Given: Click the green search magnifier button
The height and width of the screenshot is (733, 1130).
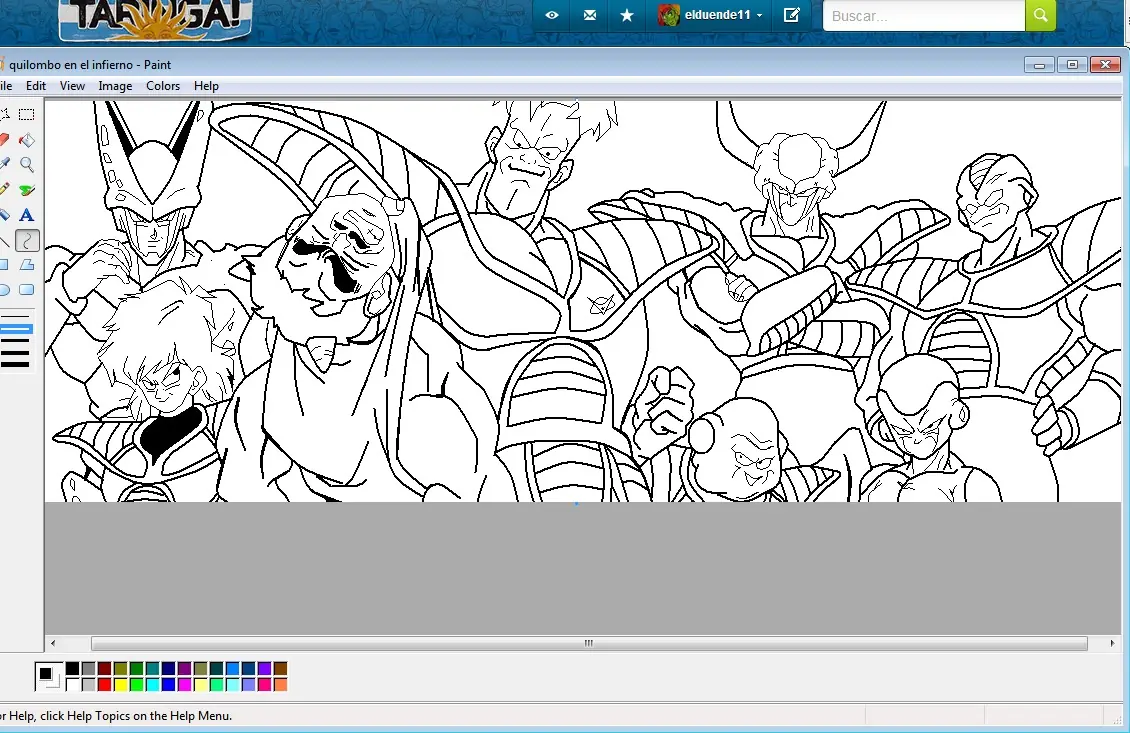Looking at the screenshot, I should [x=1041, y=15].
